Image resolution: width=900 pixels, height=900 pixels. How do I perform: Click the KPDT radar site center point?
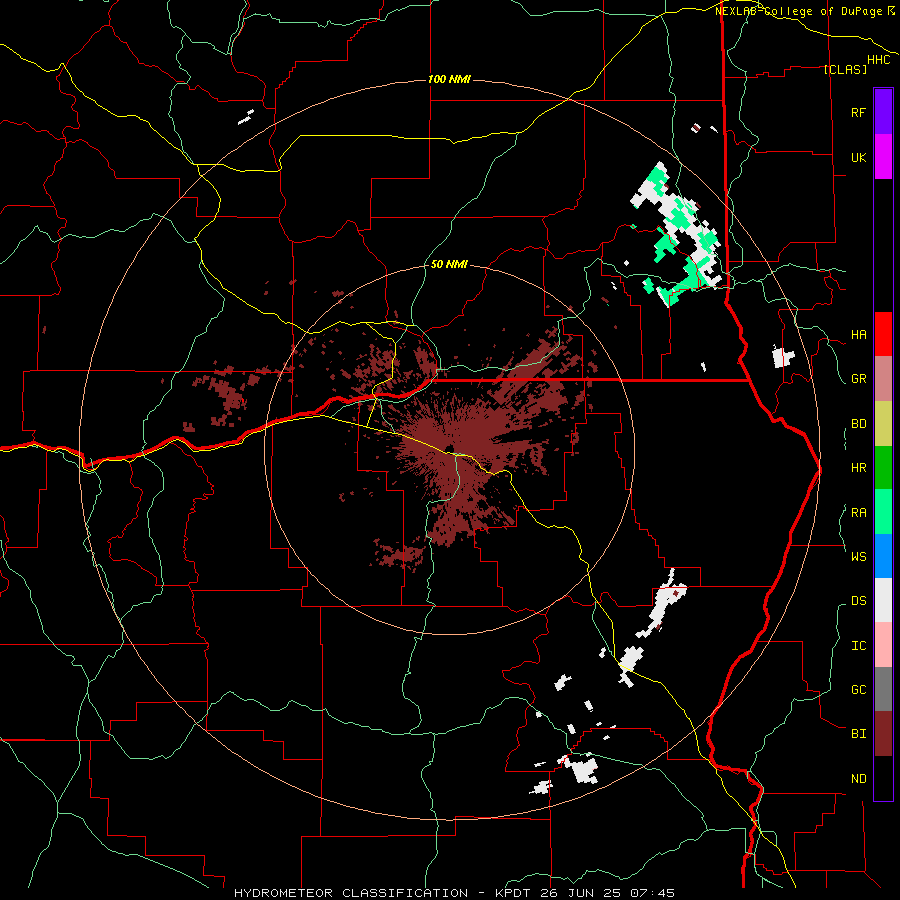(449, 449)
